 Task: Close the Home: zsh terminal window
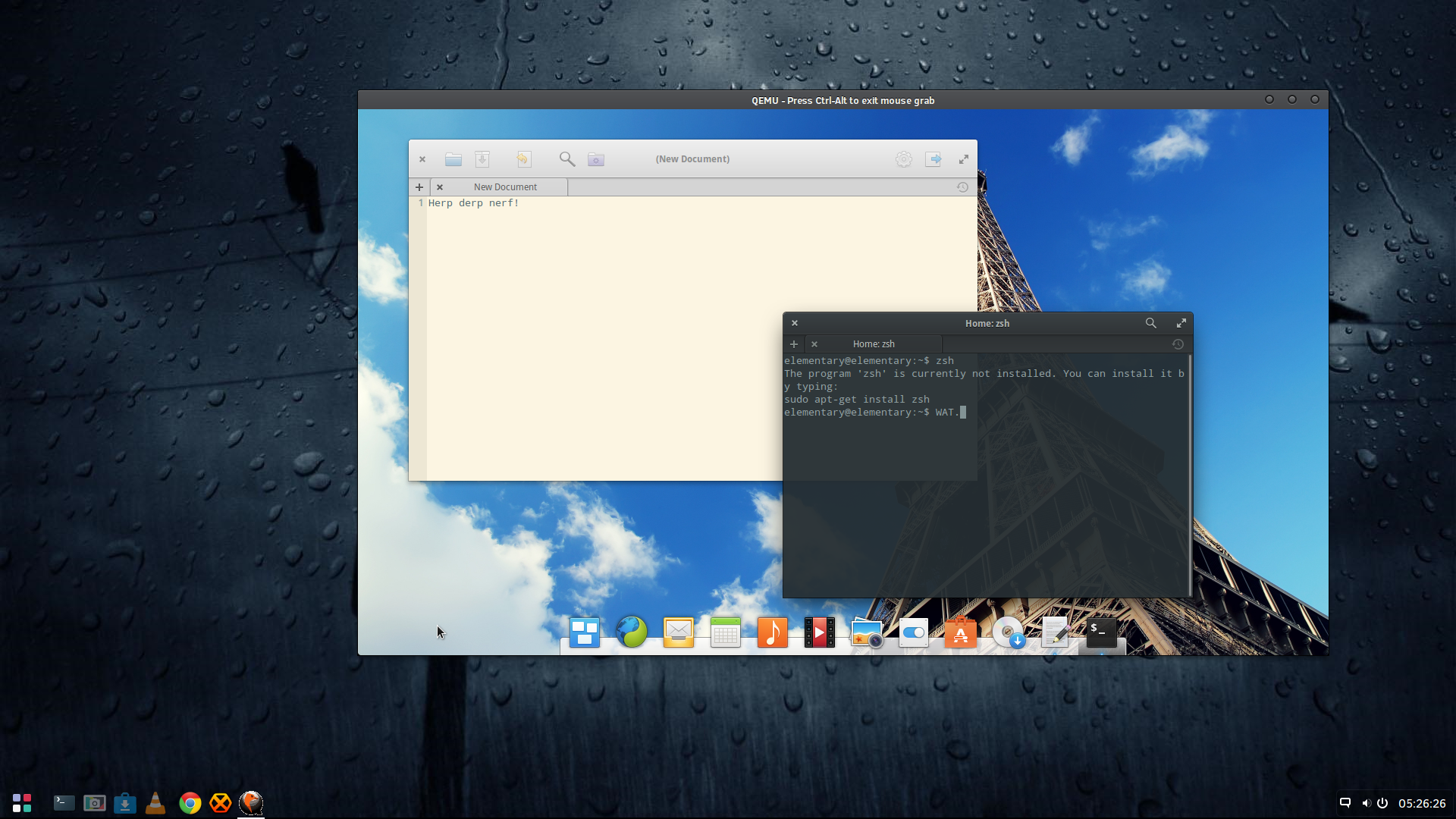(795, 323)
